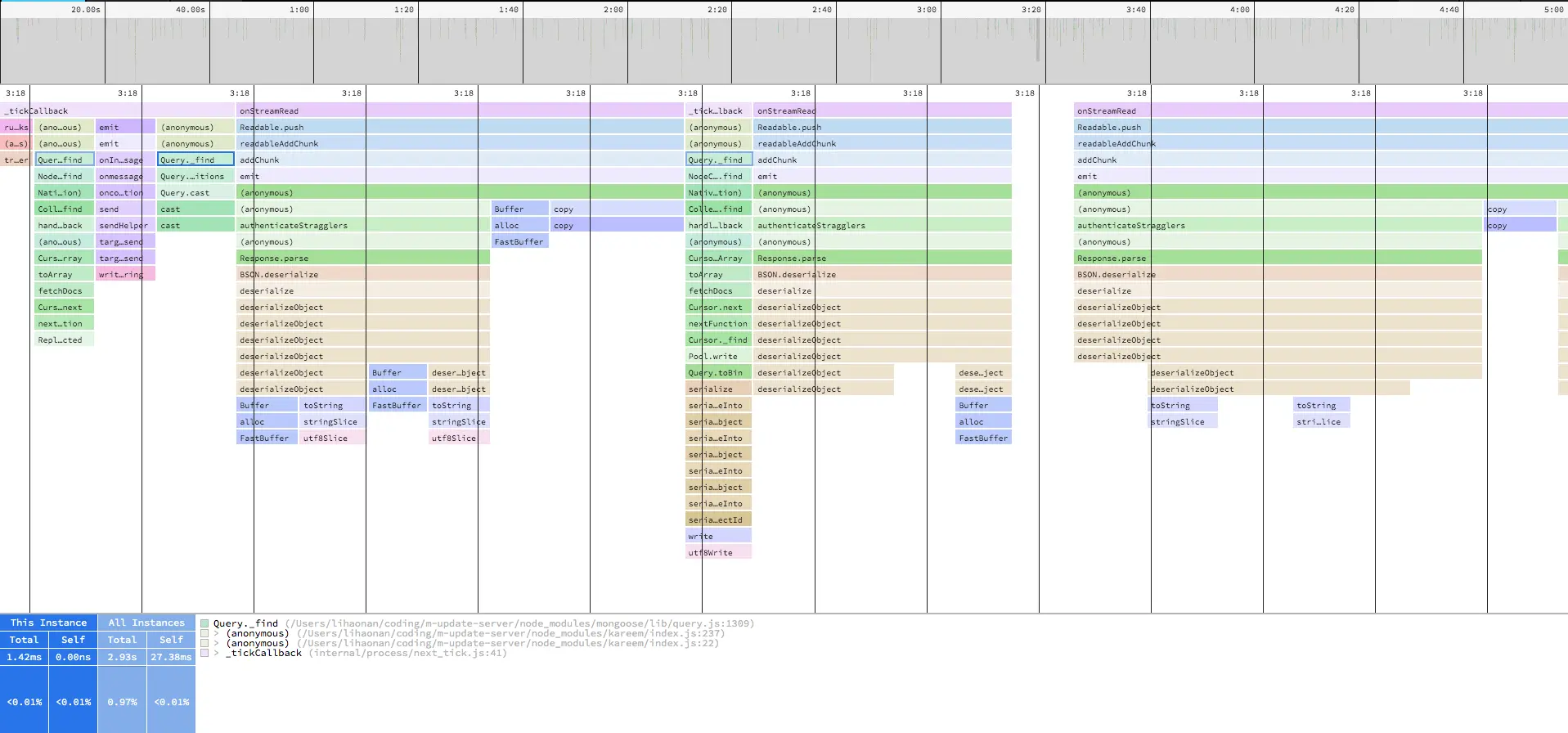Image resolution: width=1568 pixels, height=733 pixels.
Task: Click the 0.97% percentage cell
Action: coord(122,702)
